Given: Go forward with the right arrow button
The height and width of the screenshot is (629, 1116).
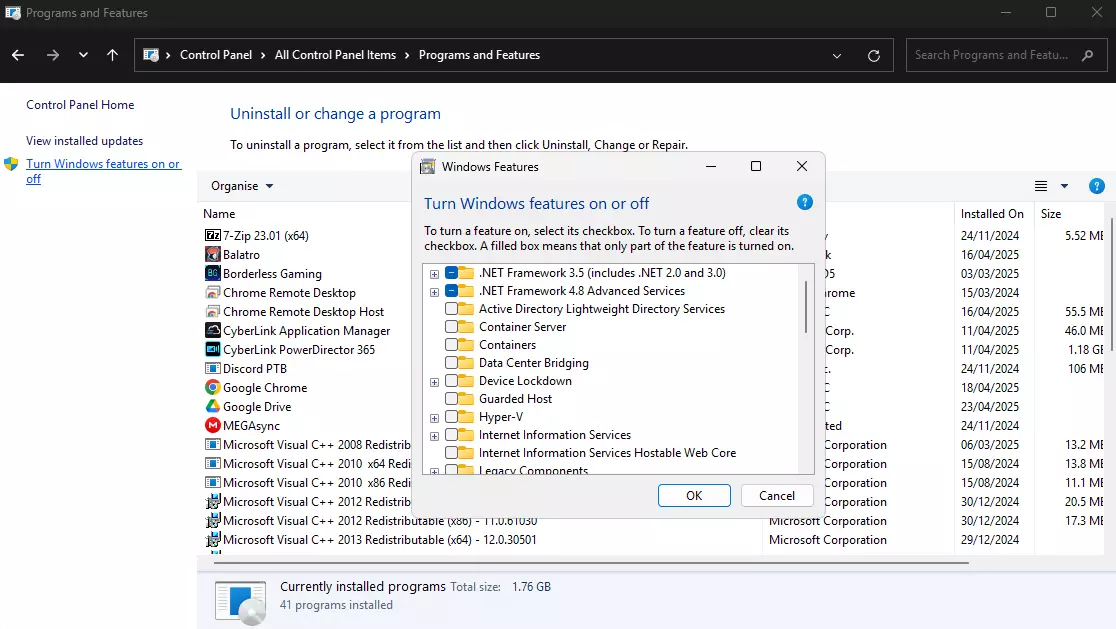Looking at the screenshot, I should [53, 55].
